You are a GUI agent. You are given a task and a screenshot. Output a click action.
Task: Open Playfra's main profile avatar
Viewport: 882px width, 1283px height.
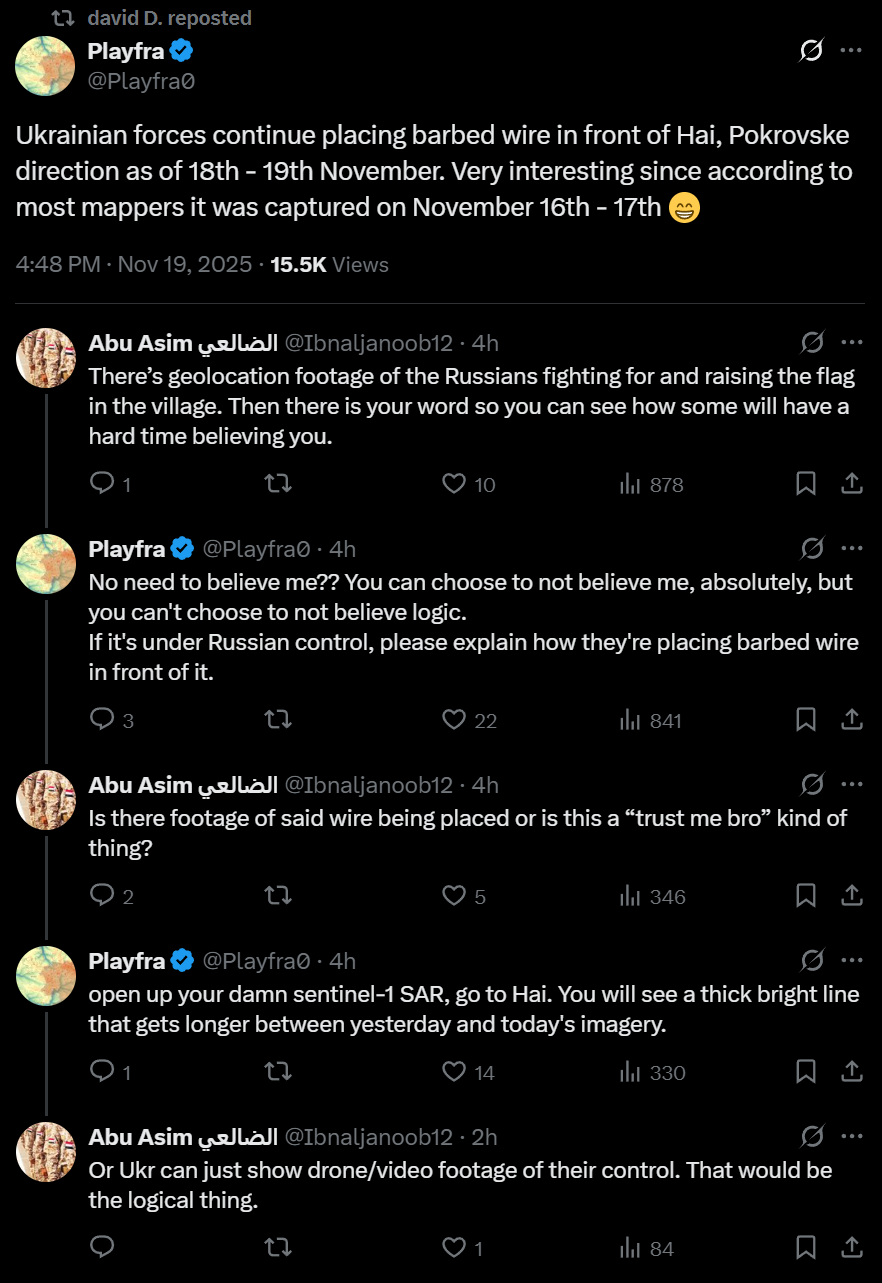[45, 66]
